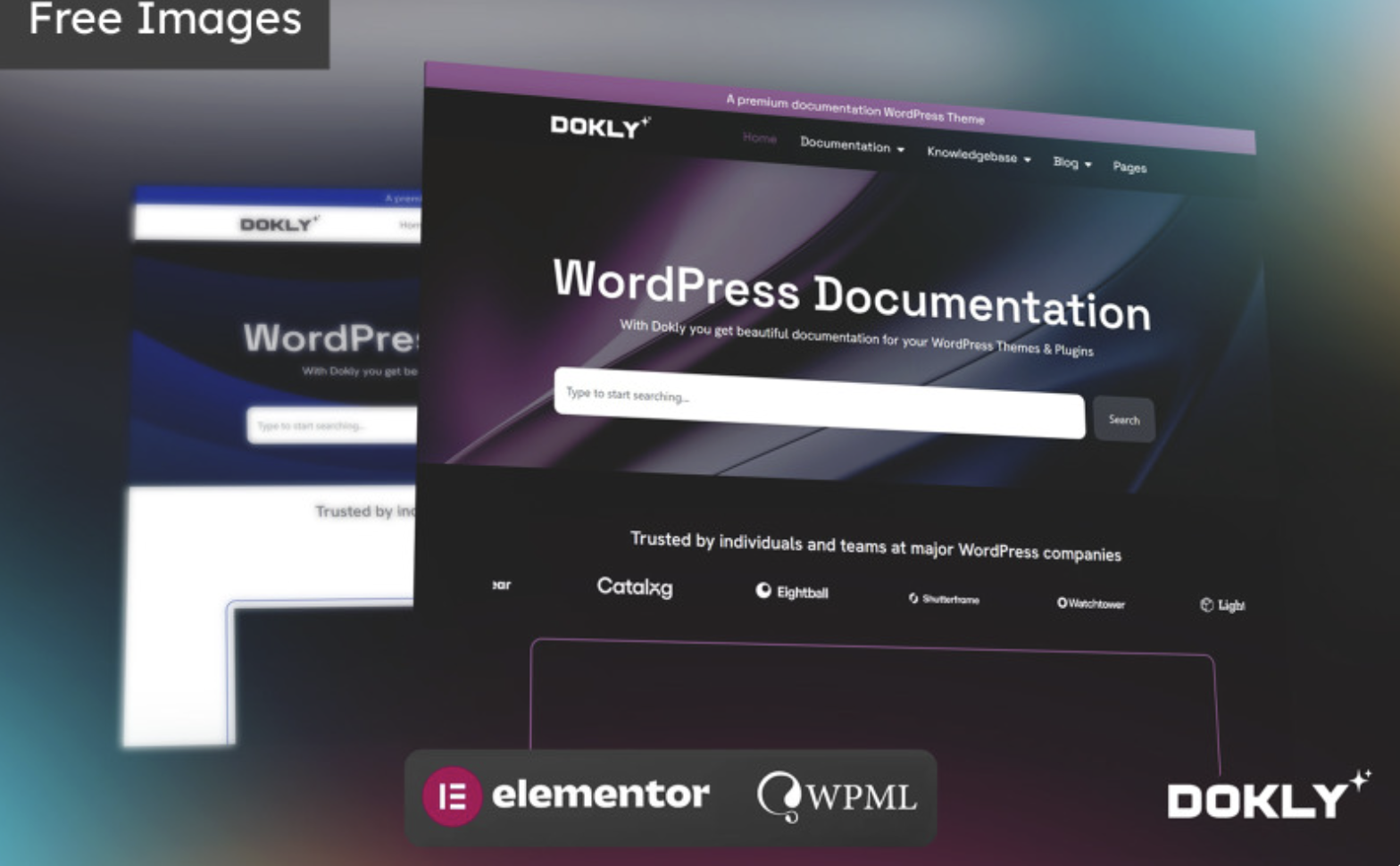Click 'Trusted by individuals and teams' text
The width and height of the screenshot is (1400, 866).
(875, 546)
